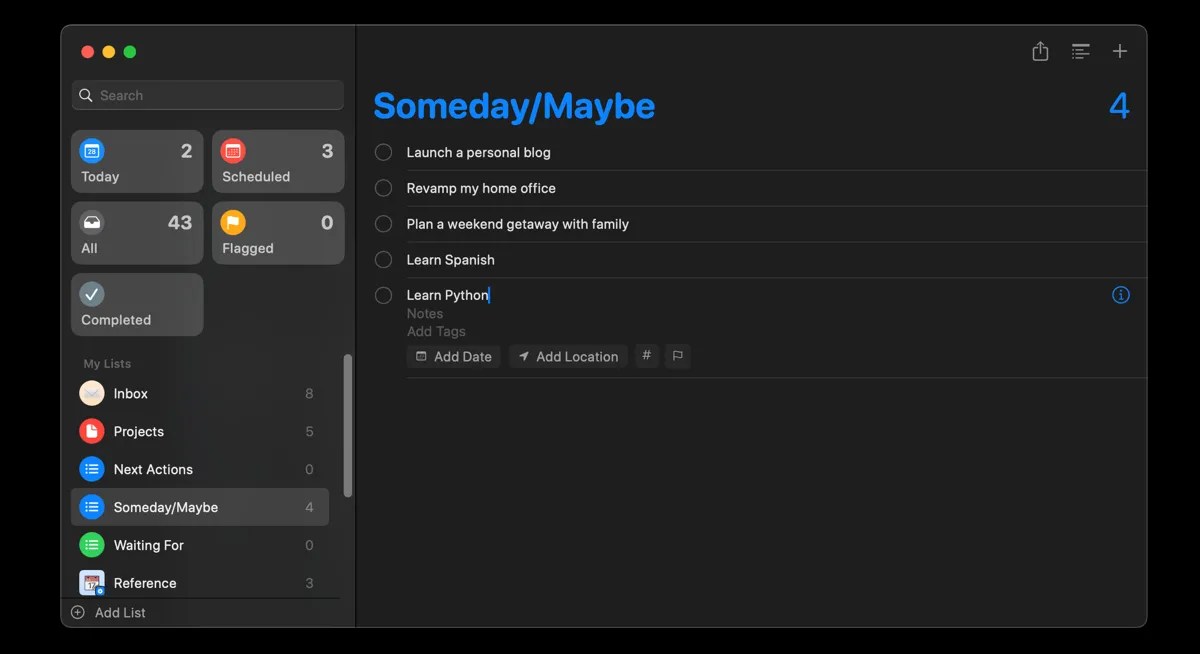Click the tag (#) icon in the reminder editor
The image size is (1200, 654).
(646, 356)
